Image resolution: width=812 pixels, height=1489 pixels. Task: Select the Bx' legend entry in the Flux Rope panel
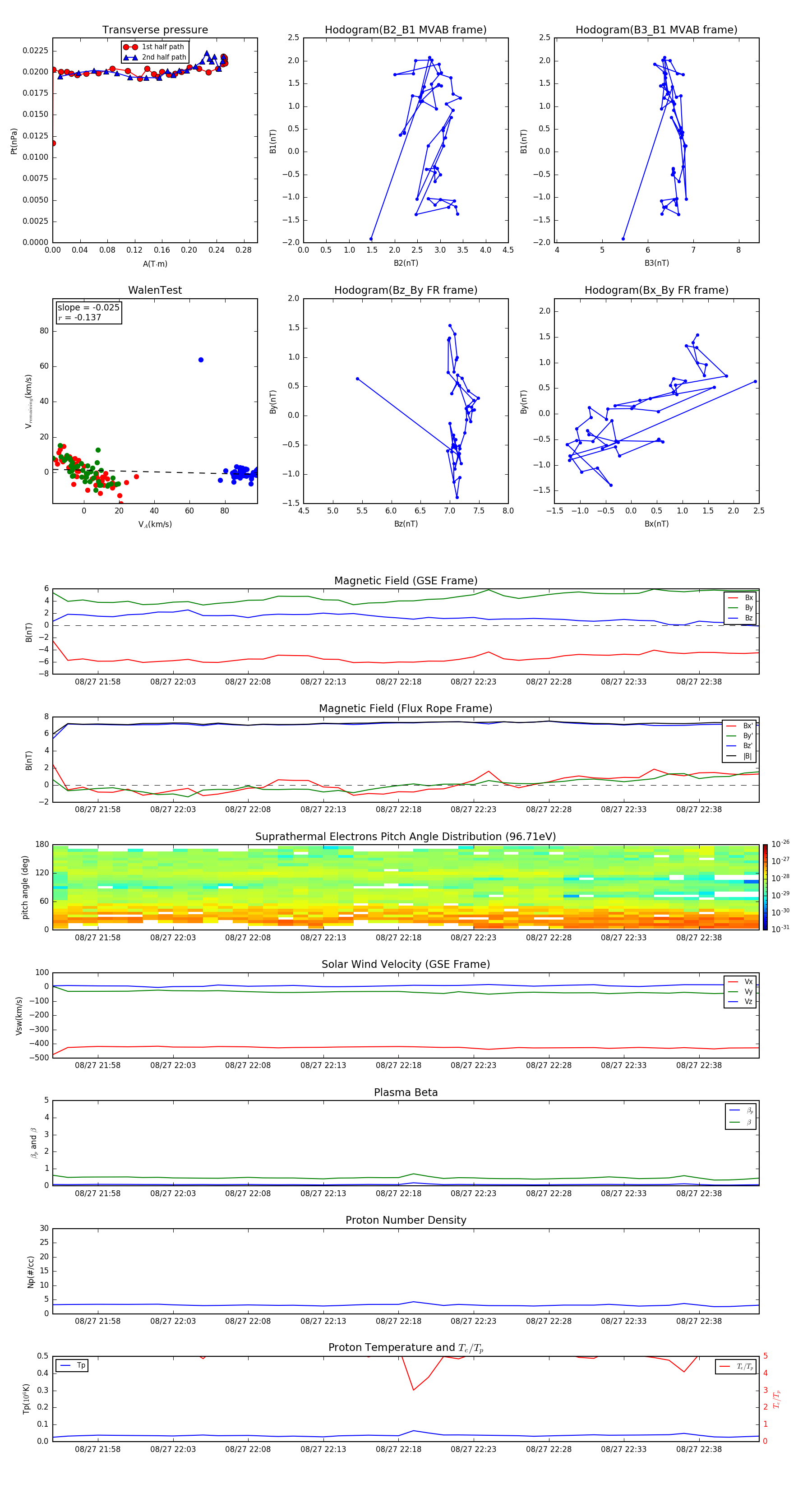point(740,726)
